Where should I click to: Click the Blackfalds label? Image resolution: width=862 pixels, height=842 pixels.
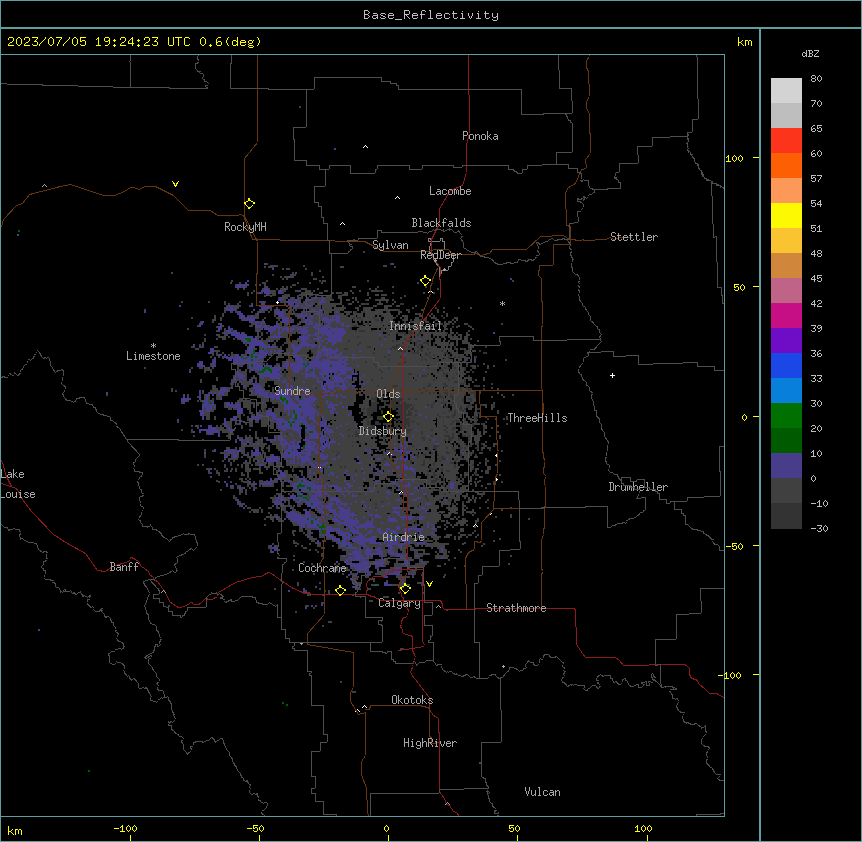(x=441, y=223)
